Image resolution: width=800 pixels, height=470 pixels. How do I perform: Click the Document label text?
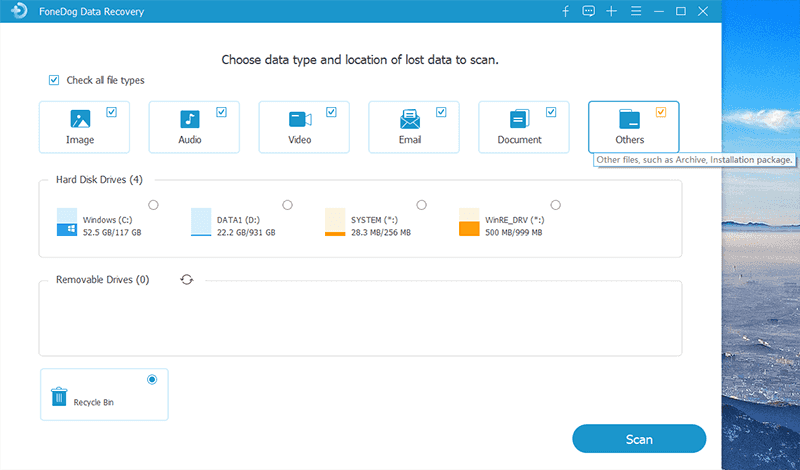(x=519, y=139)
